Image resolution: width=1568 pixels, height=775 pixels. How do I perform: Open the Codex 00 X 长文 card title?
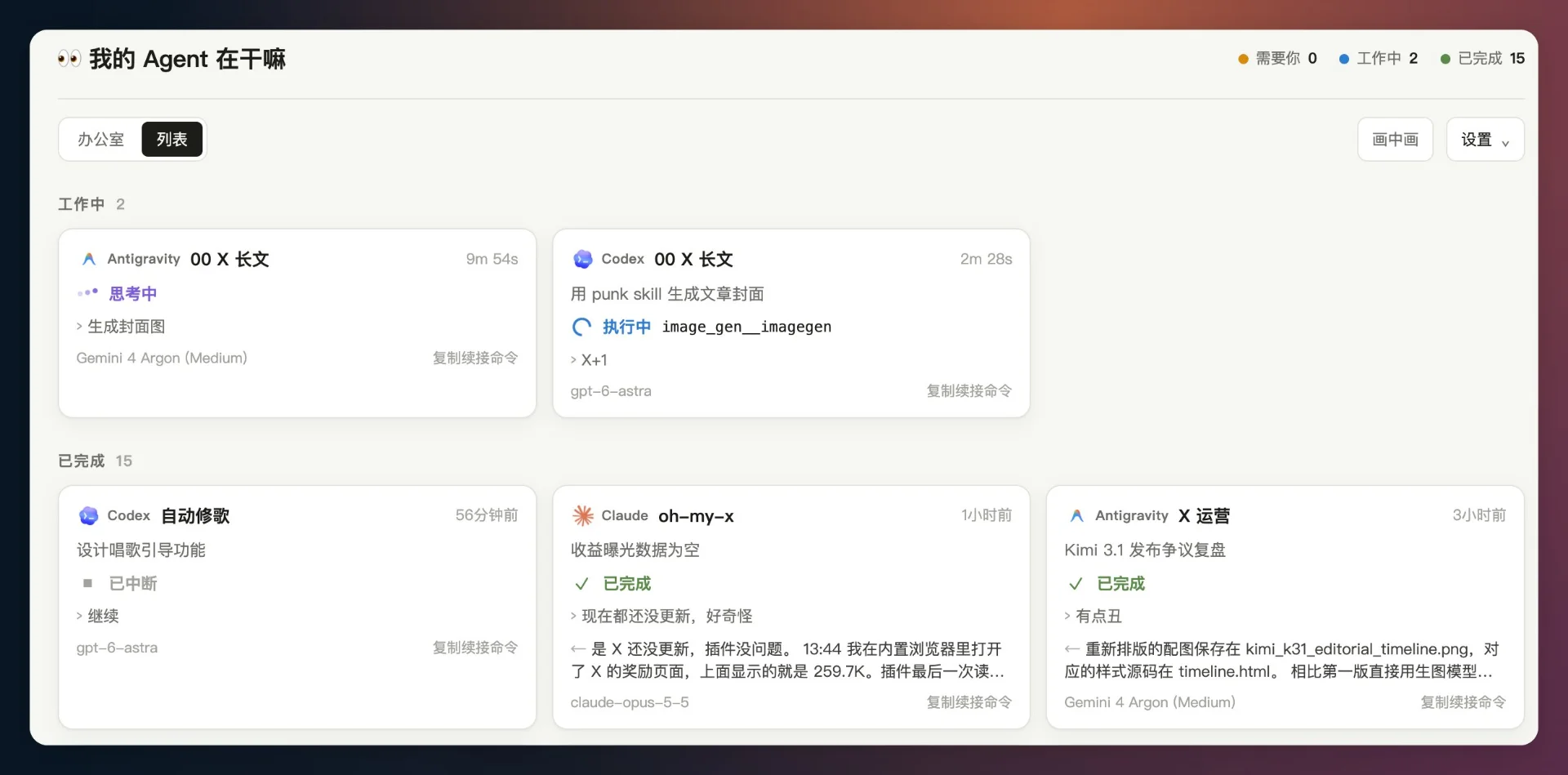click(x=693, y=259)
